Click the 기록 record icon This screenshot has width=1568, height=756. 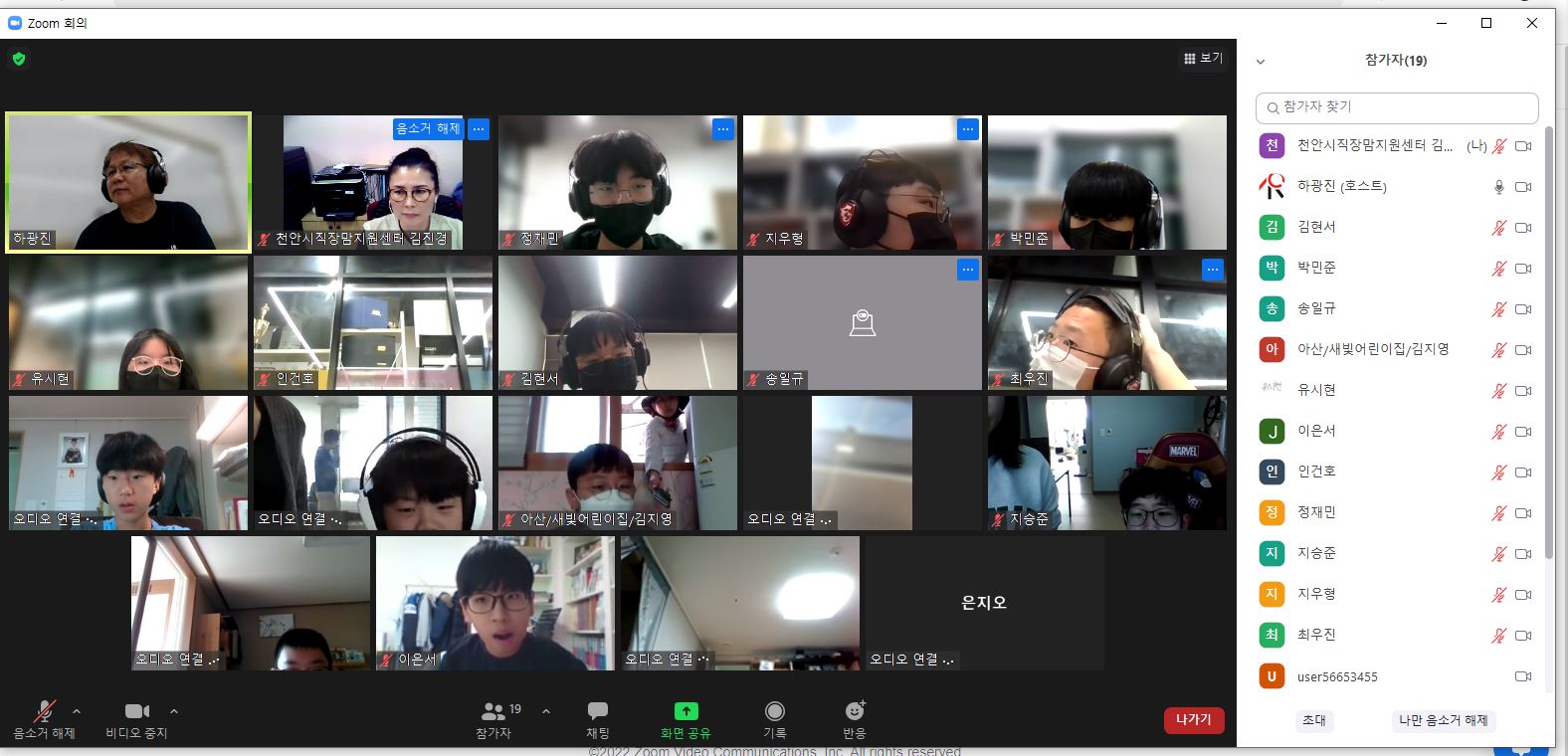tap(774, 711)
